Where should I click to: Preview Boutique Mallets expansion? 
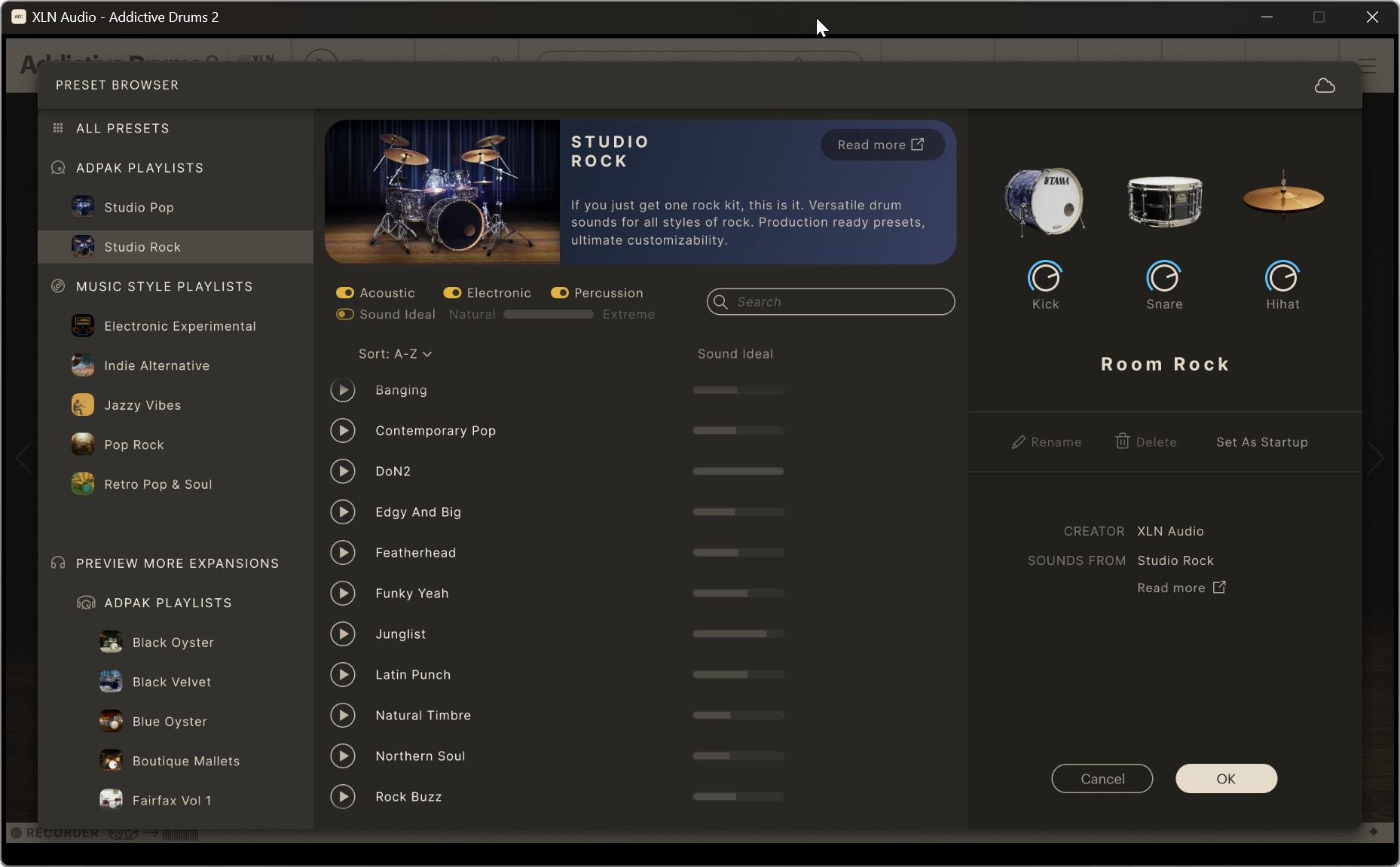pyautogui.click(x=176, y=761)
